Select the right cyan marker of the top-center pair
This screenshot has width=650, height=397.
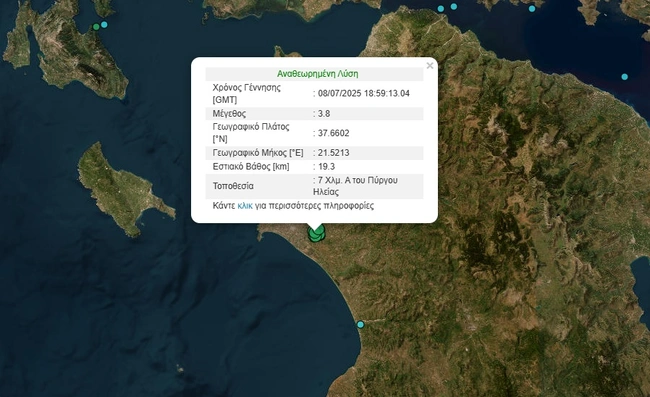coord(454,7)
